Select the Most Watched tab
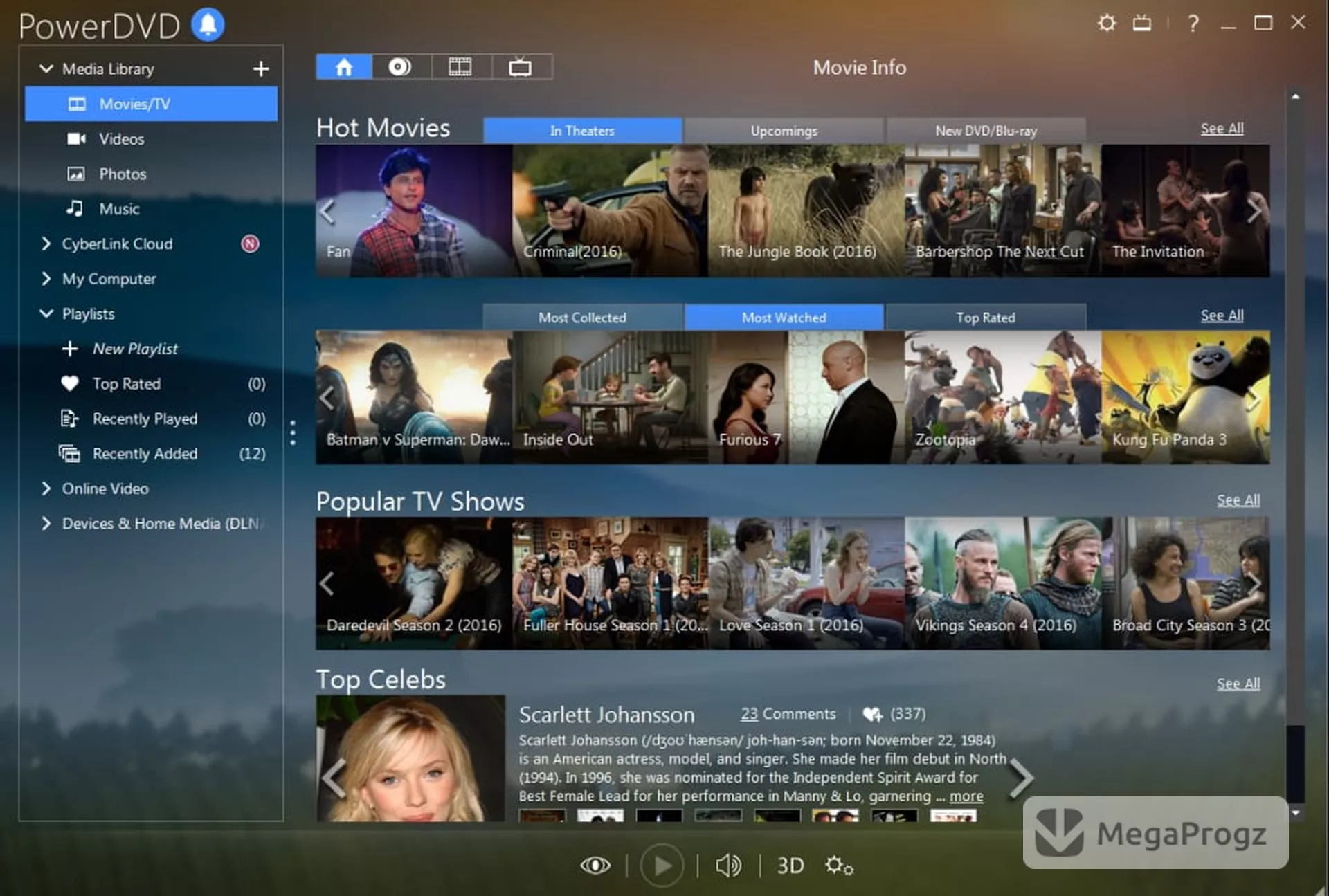Screen dimensions: 1329x896 784,318
